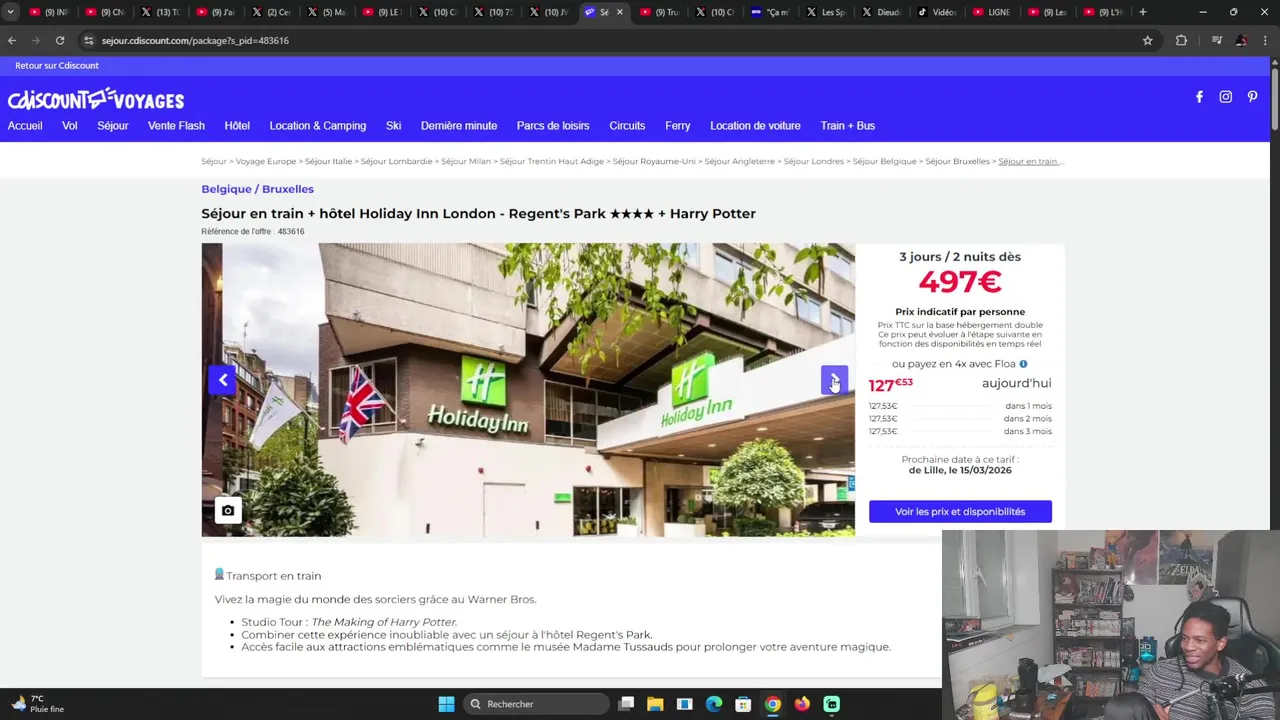This screenshot has width=1280, height=720.
Task: Switch to the Vidéos TikTok tab
Action: click(937, 12)
